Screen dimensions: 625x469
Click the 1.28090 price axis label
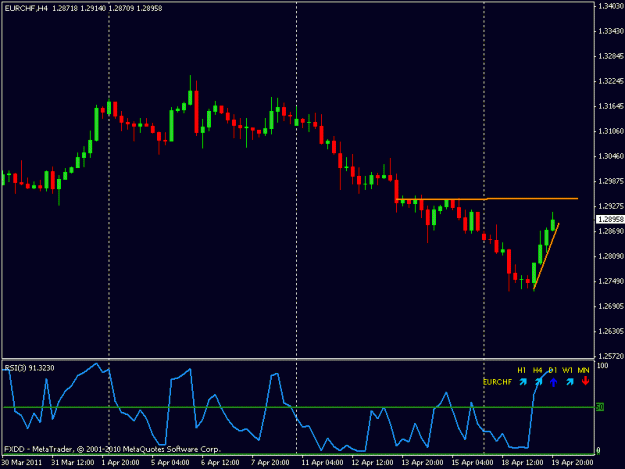(x=611, y=256)
